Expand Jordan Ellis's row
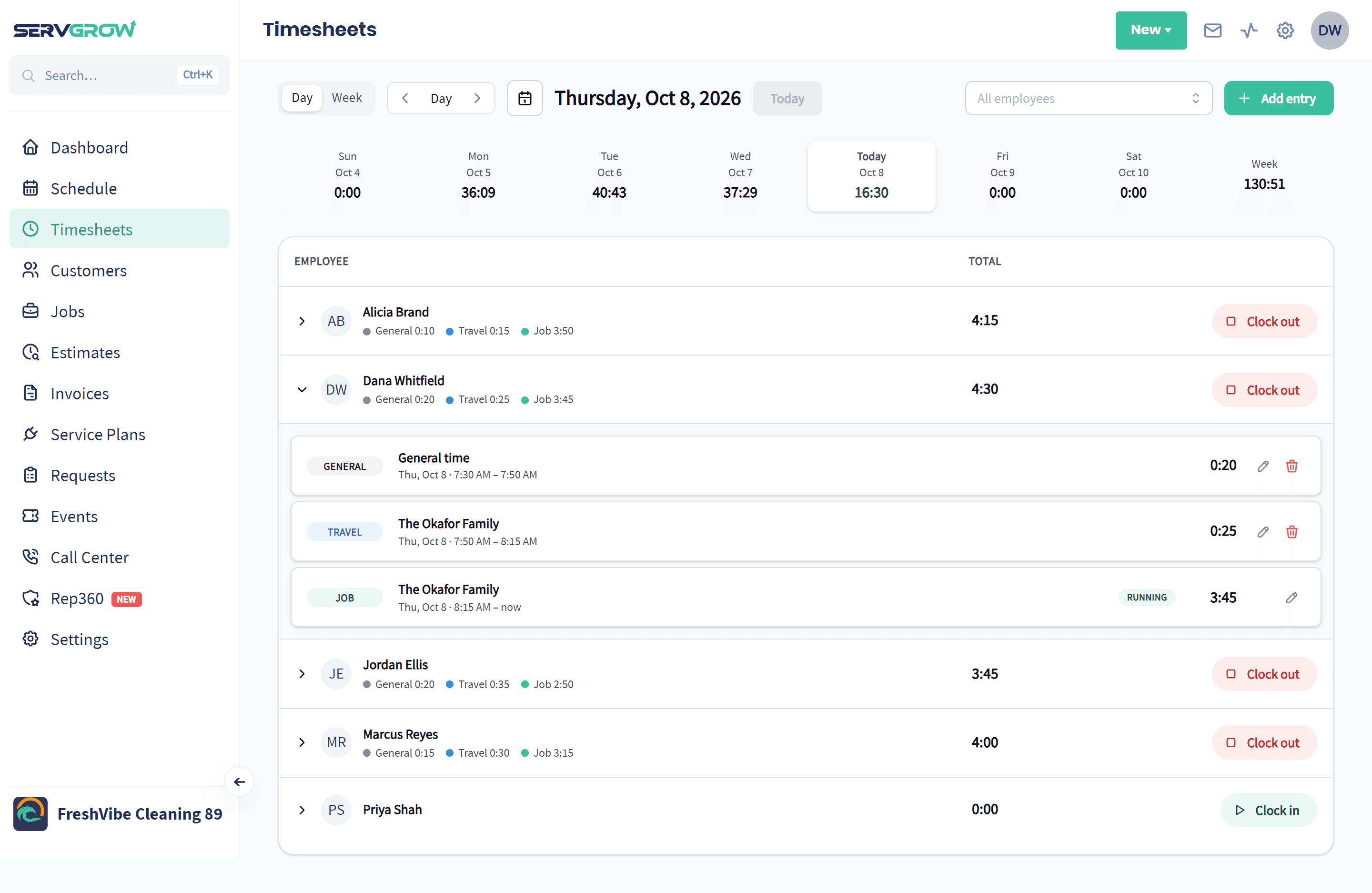The height and width of the screenshot is (893, 1372). click(302, 674)
